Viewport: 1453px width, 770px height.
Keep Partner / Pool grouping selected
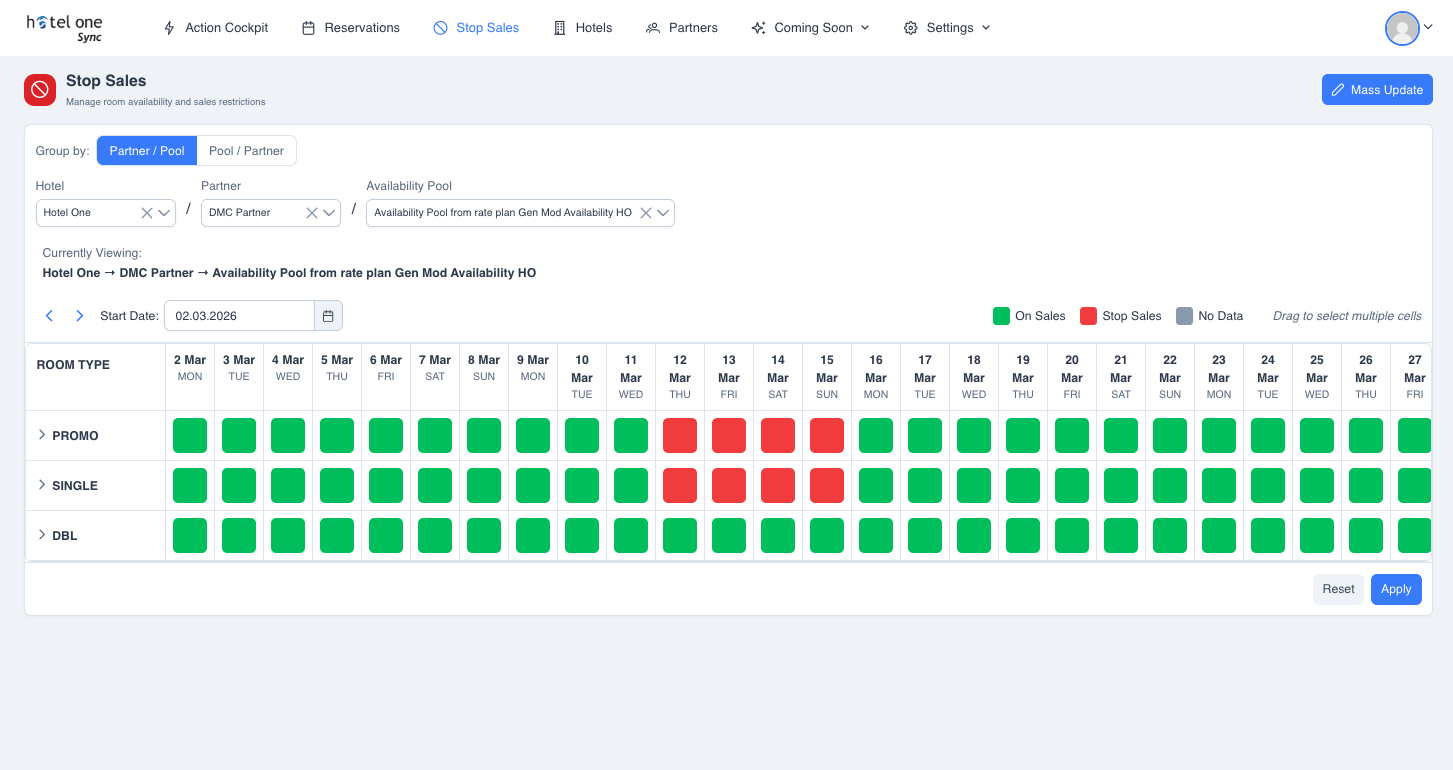pyautogui.click(x=146, y=150)
